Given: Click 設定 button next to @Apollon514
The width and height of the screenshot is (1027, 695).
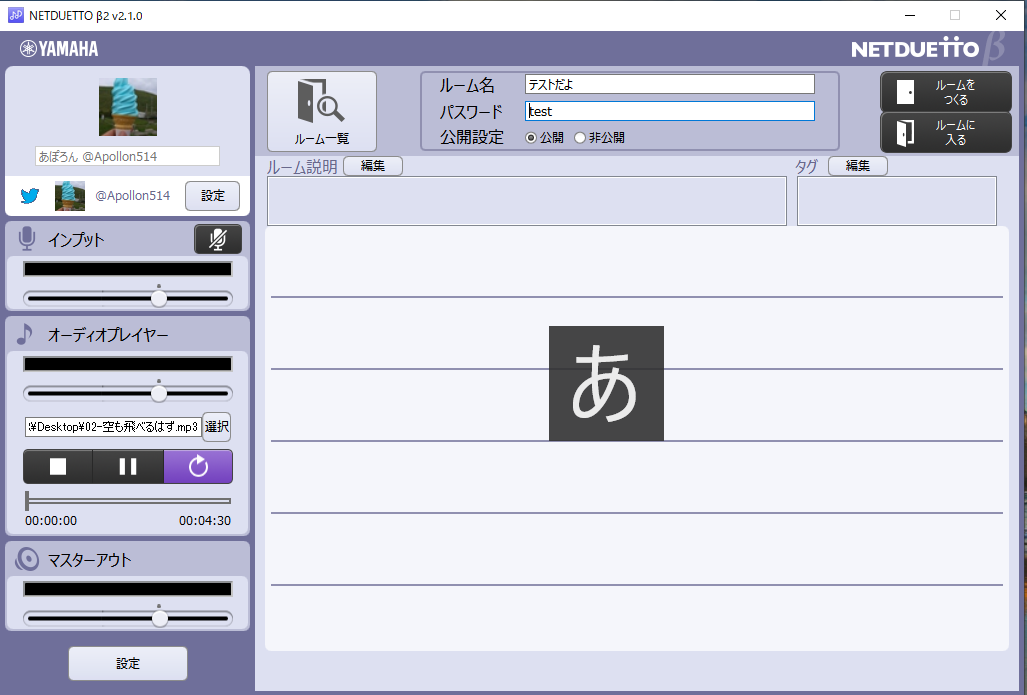Looking at the screenshot, I should (x=212, y=196).
